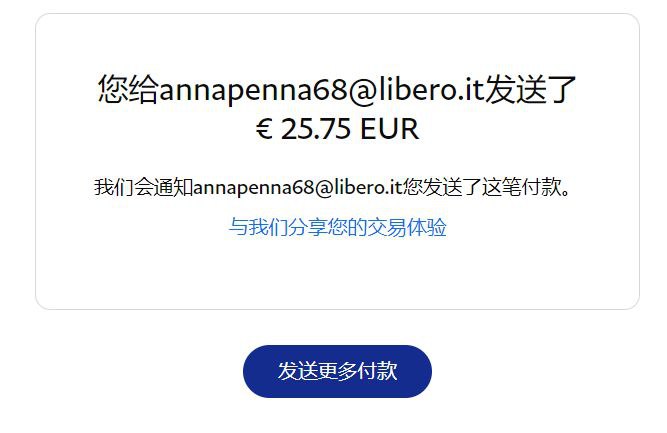Click the @ symbol in the notification sentence
Image resolution: width=667 pixels, height=433 pixels.
coord(325,188)
